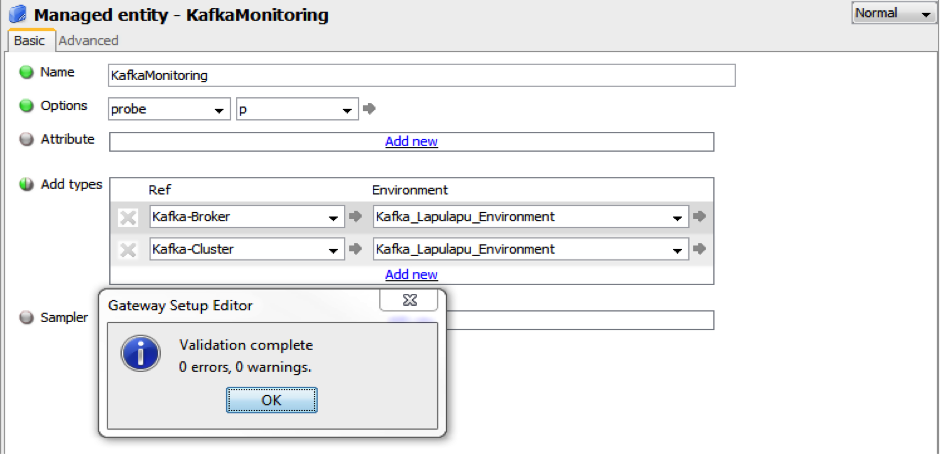Click the Attribute label

click(x=67, y=139)
